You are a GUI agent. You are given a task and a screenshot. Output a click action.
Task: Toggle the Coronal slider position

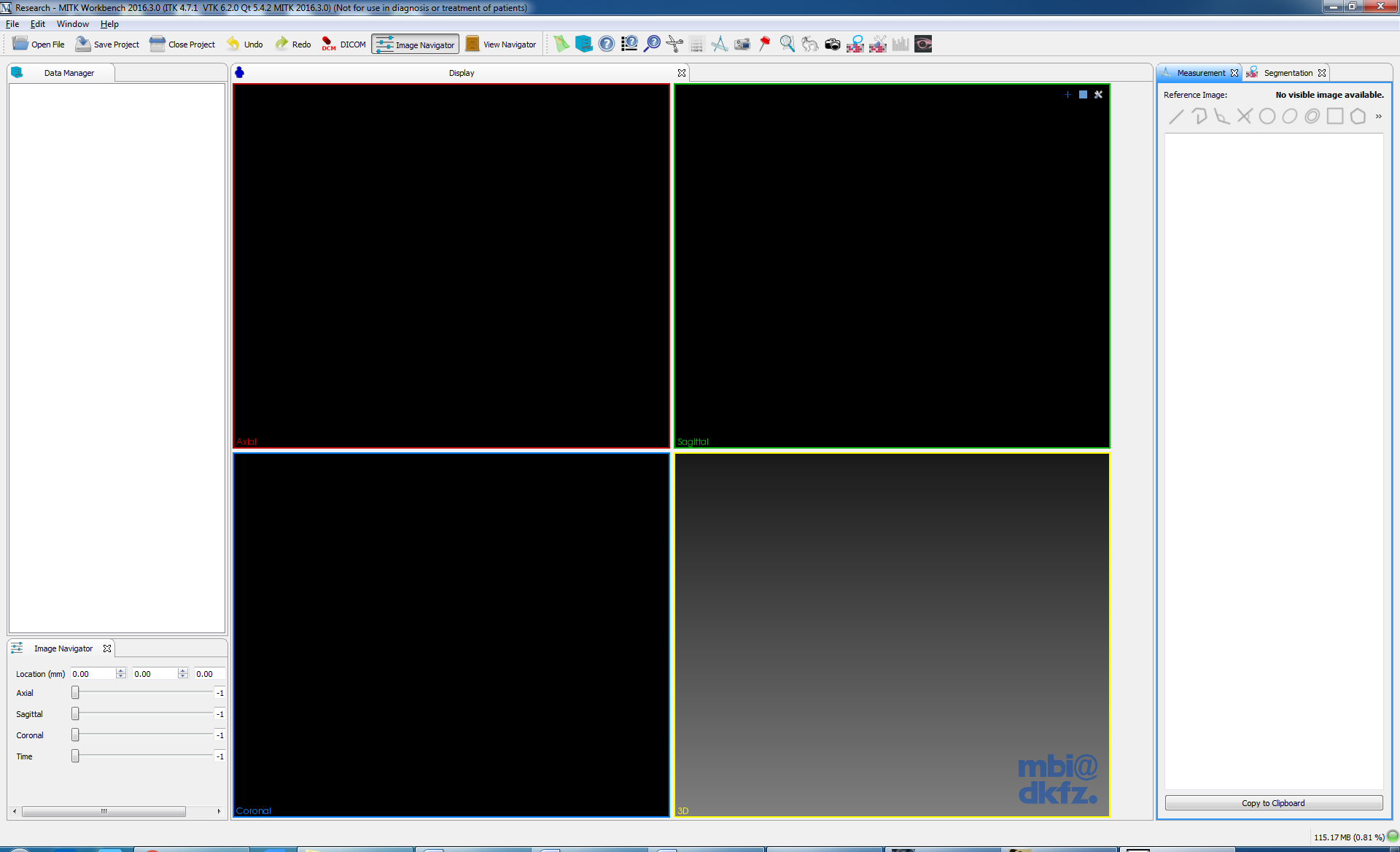(x=74, y=735)
